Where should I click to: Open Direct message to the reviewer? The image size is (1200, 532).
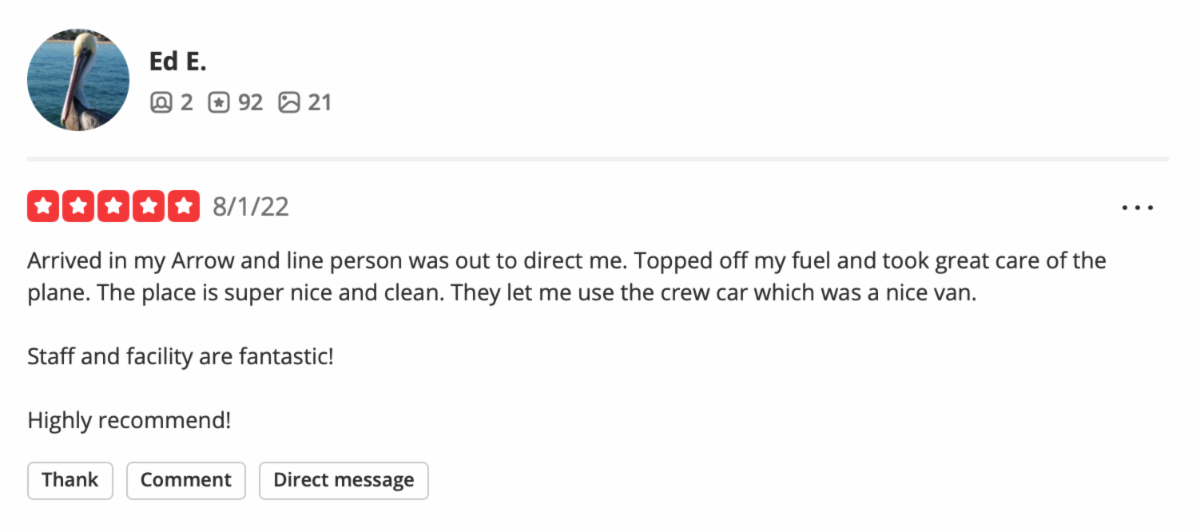(343, 480)
